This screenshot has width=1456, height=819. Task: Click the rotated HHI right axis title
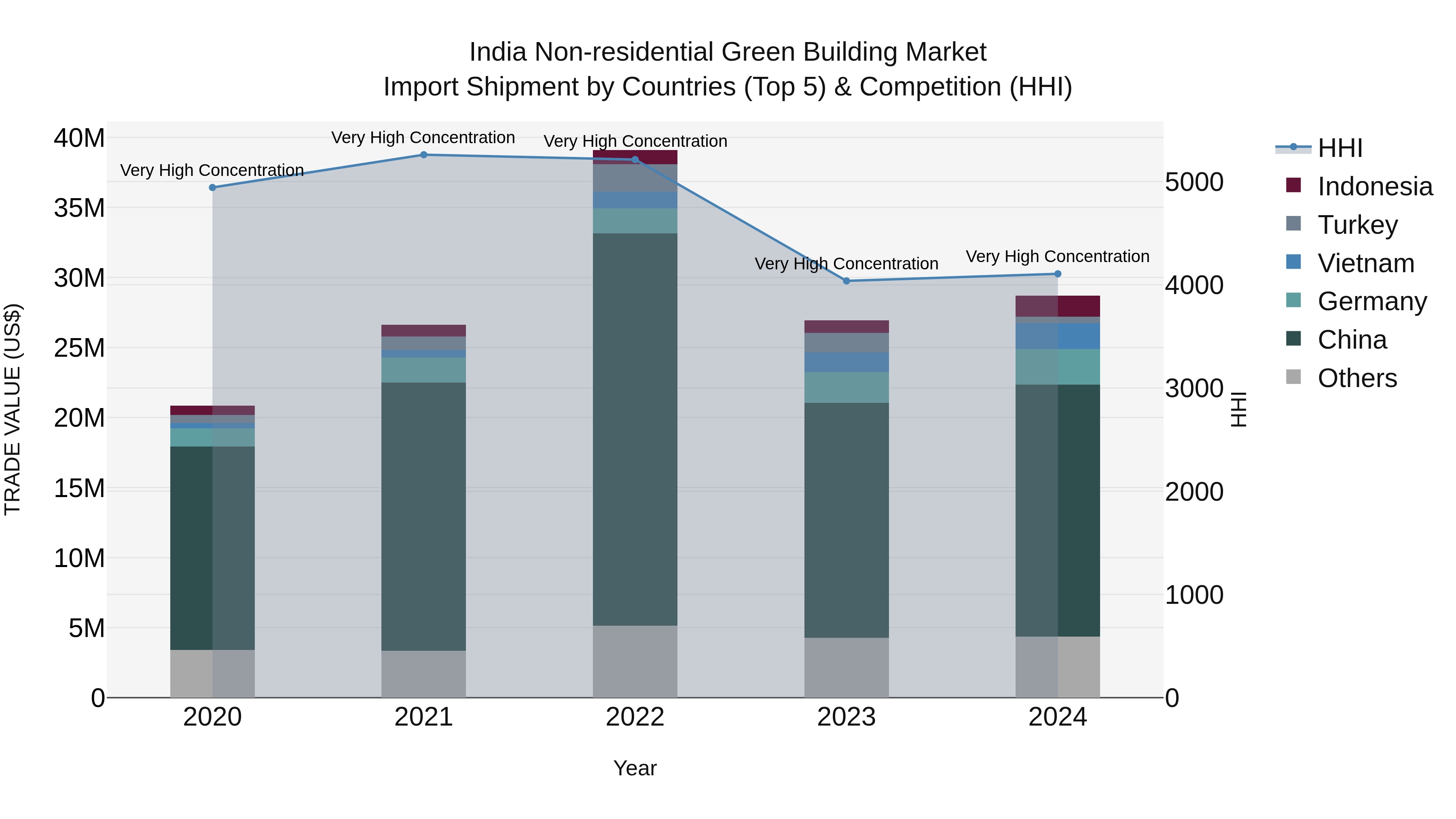pos(1238,409)
